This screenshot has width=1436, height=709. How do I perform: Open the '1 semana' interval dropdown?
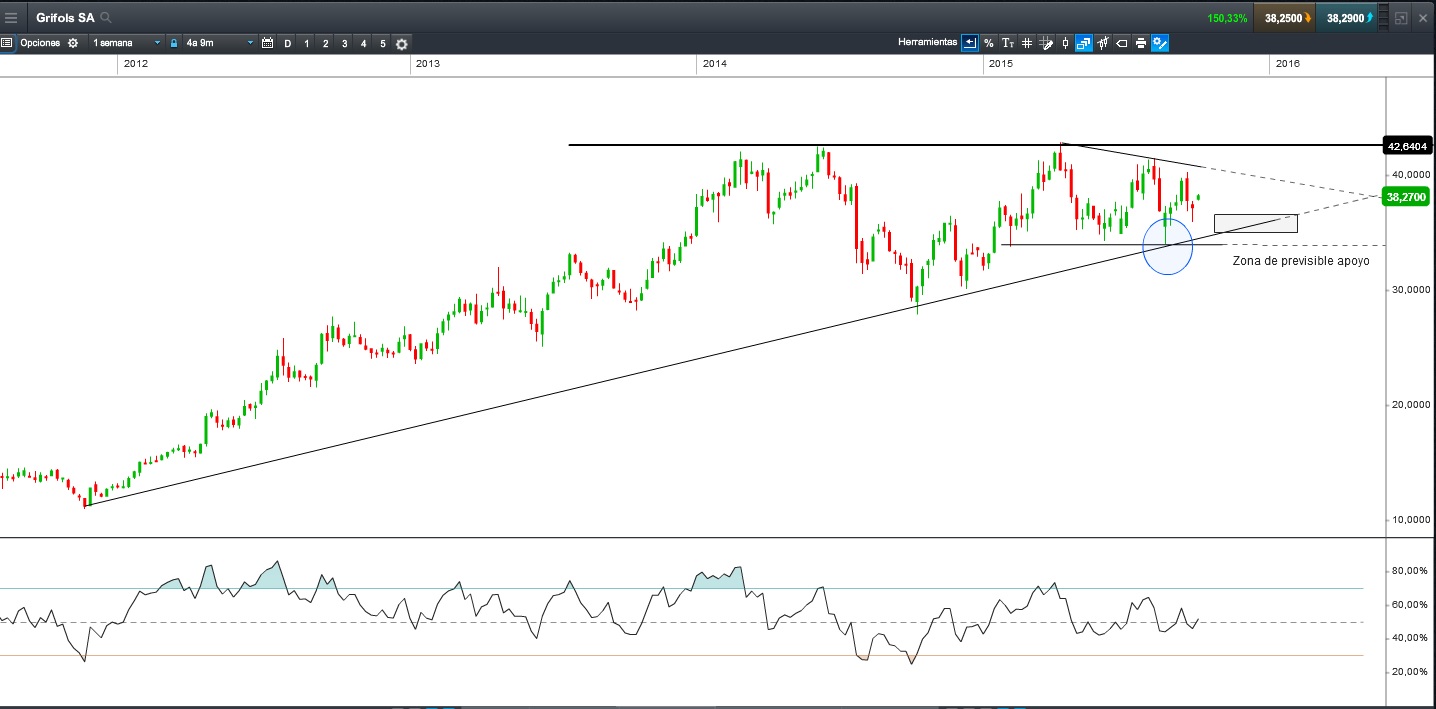[126, 43]
